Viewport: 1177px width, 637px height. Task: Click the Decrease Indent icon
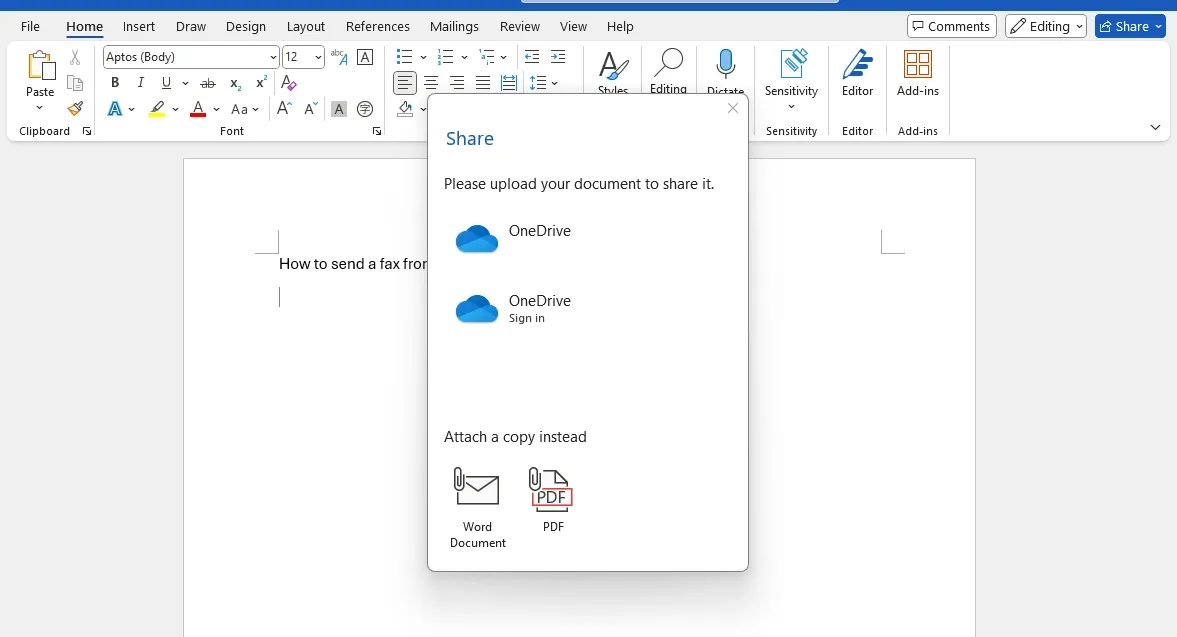pyautogui.click(x=531, y=57)
